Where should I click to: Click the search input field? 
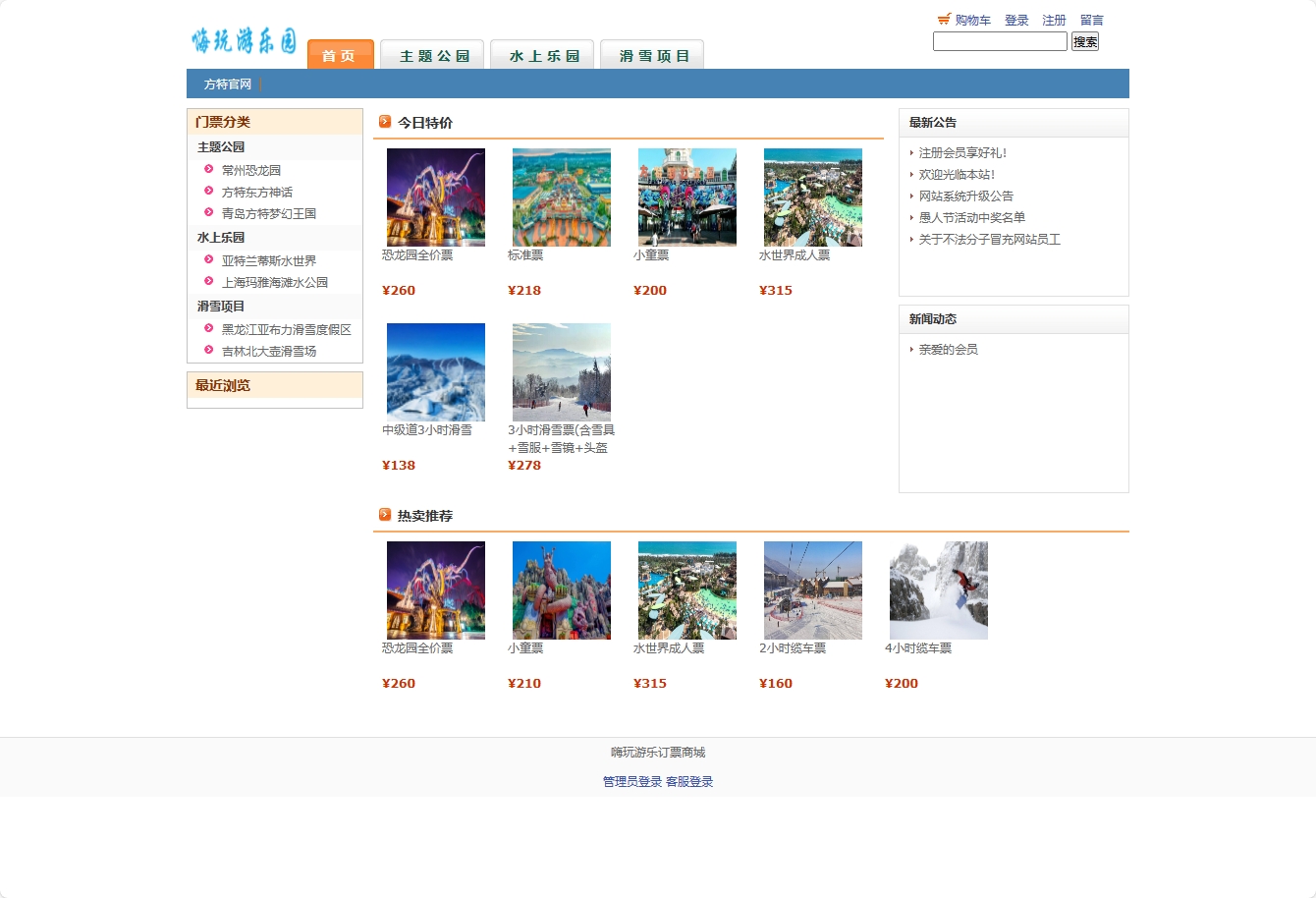[999, 41]
